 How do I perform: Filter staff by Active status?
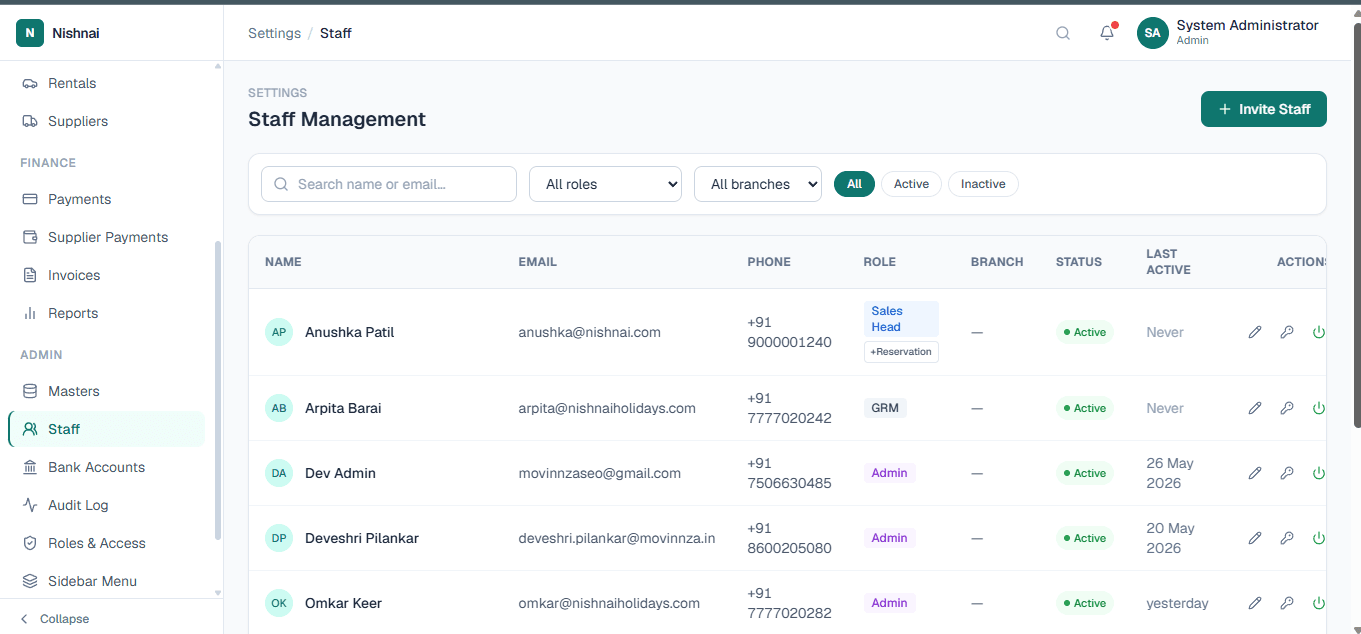tap(911, 184)
